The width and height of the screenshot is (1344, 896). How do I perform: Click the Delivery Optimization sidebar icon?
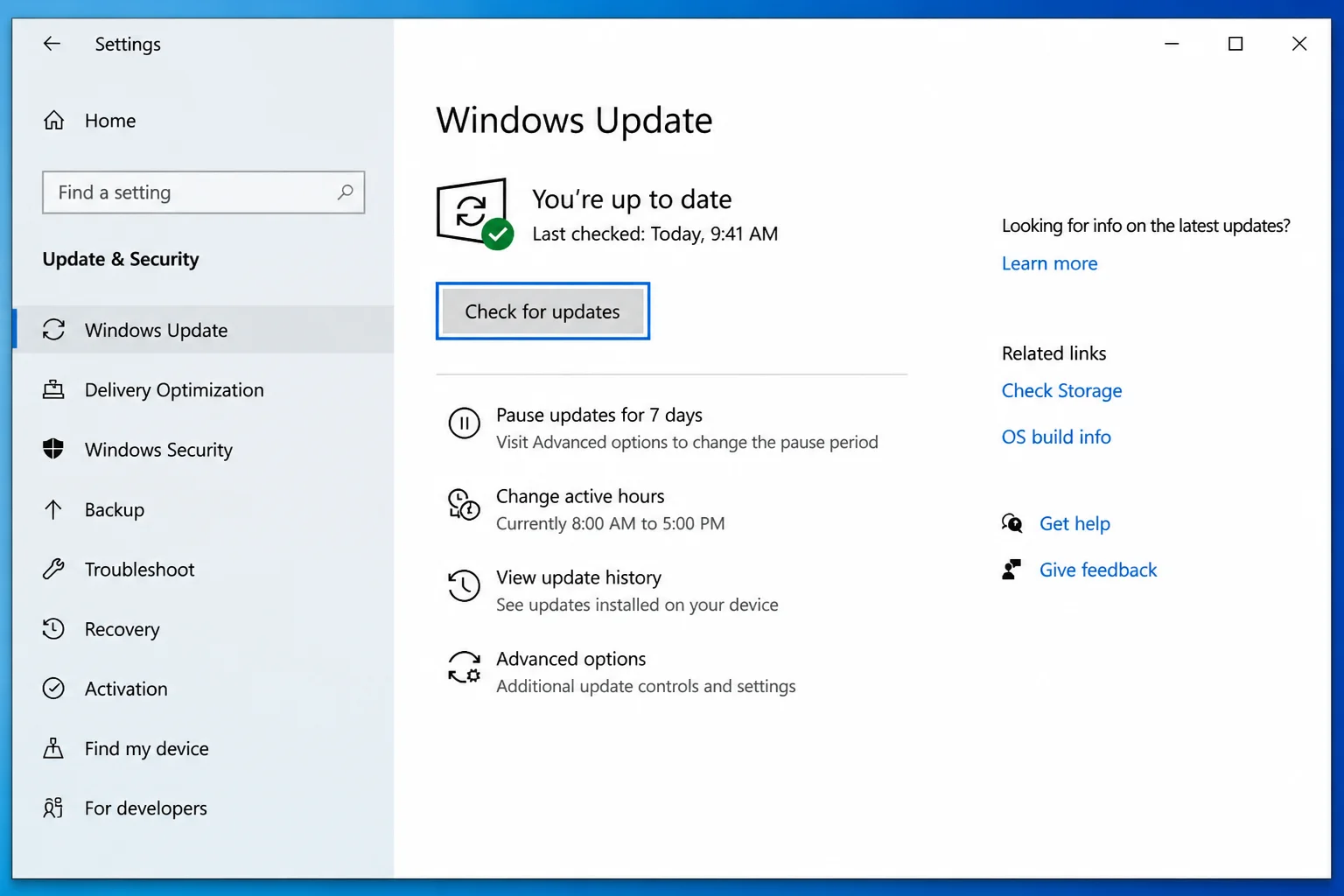click(x=53, y=389)
